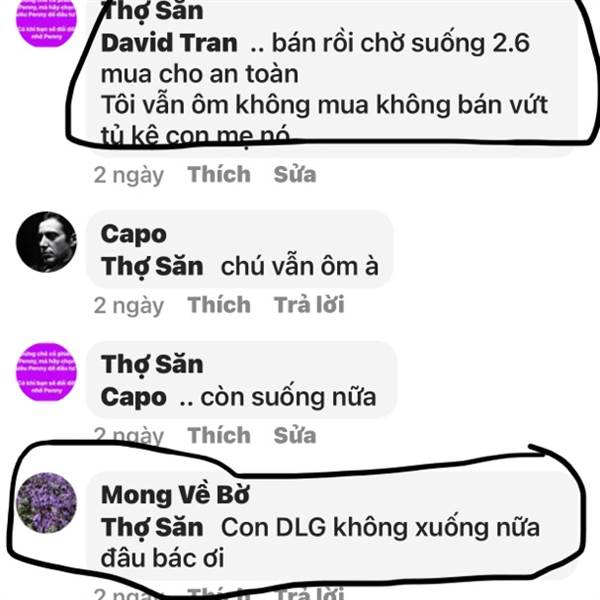
Task: Click the '2 ngày' timestamp under top comment
Action: (129, 175)
